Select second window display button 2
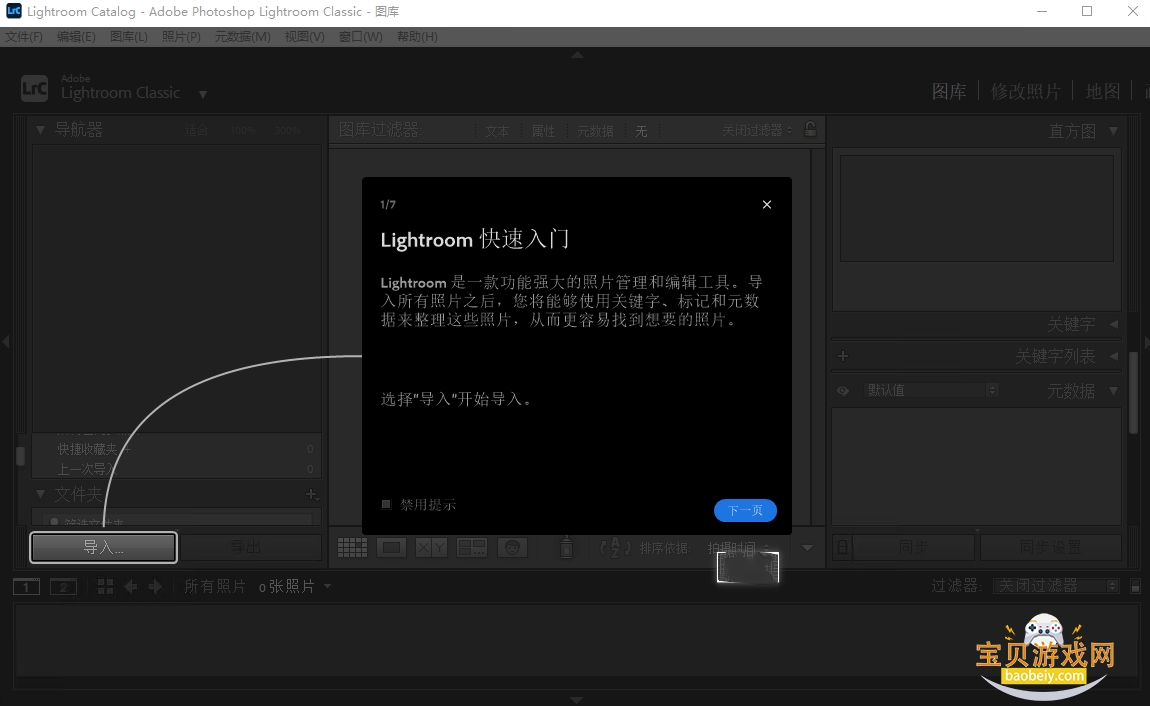This screenshot has height=706, width=1150. coord(63,587)
